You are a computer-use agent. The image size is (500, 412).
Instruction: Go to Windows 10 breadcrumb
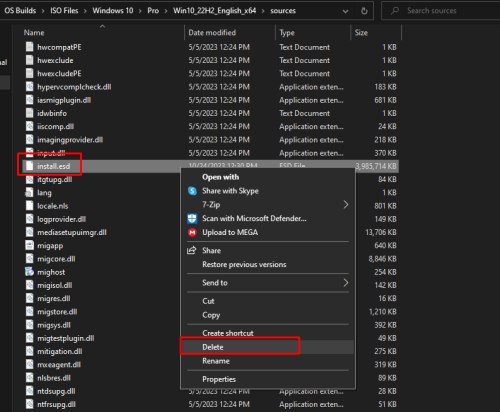click(113, 11)
